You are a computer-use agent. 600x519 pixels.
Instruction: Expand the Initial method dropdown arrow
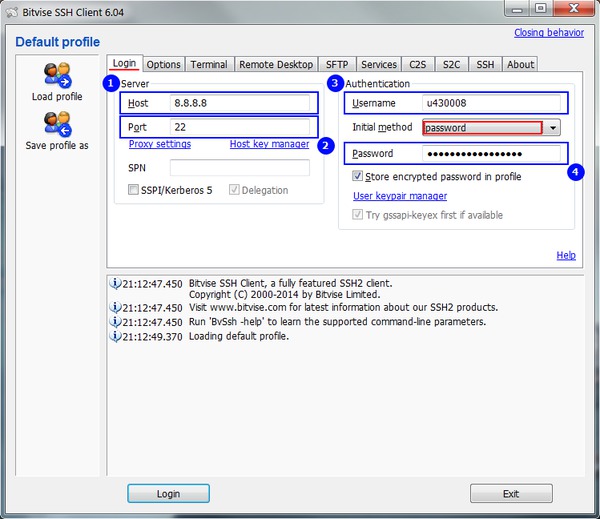click(x=552, y=128)
